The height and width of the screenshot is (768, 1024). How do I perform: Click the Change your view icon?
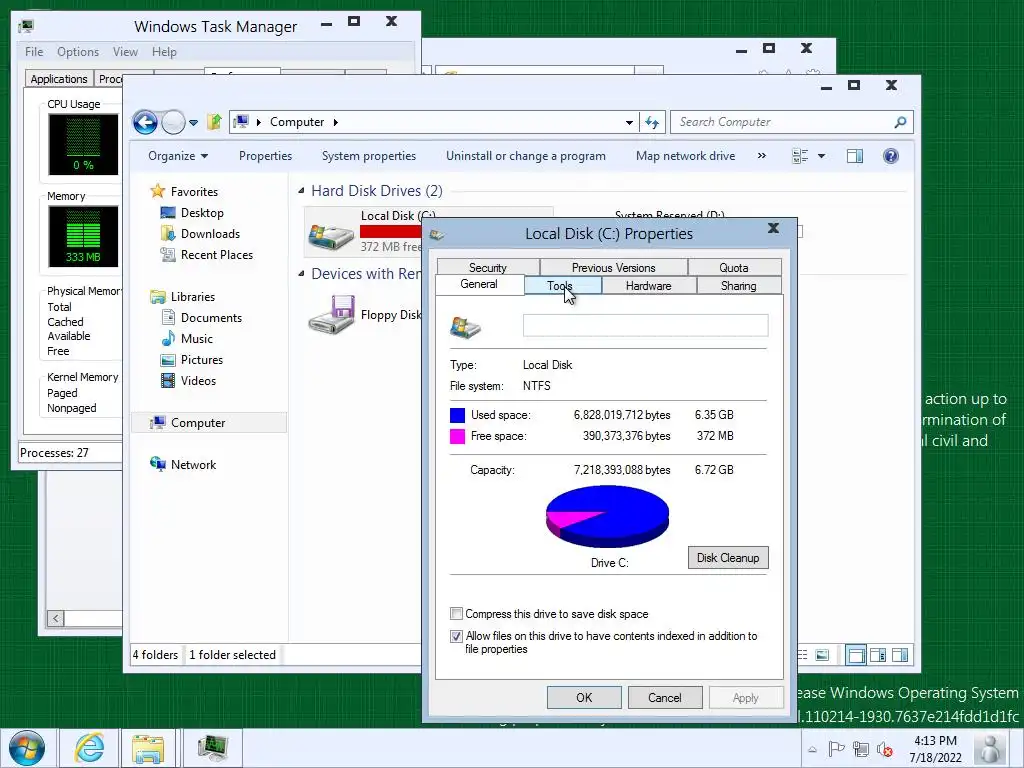(800, 156)
